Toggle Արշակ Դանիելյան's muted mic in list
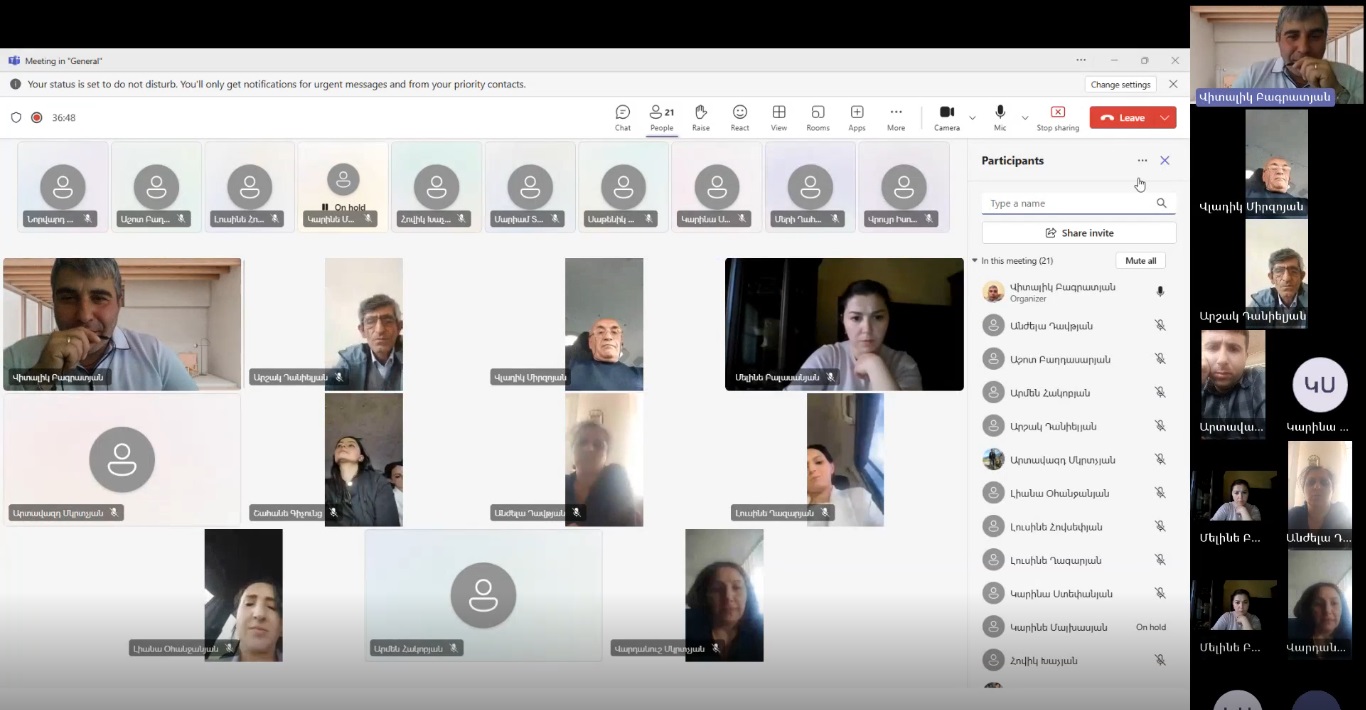1366x710 pixels. coord(1160,426)
